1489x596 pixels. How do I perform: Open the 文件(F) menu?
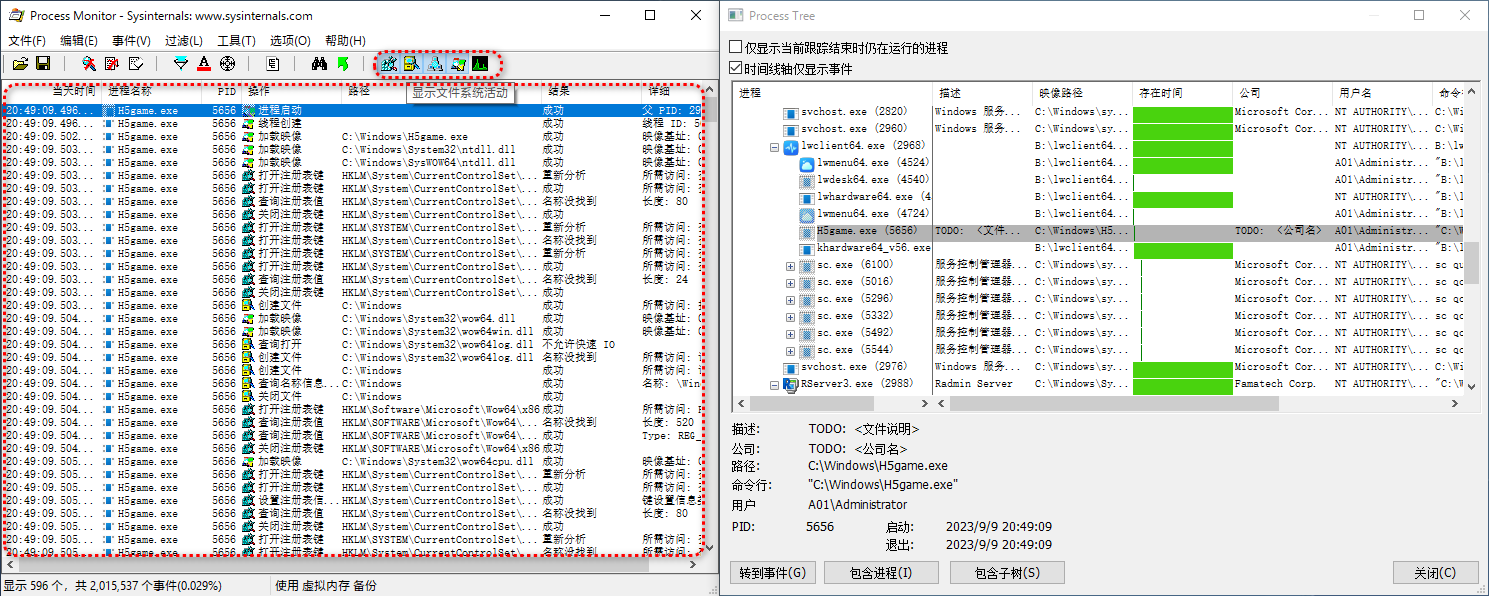[27, 41]
